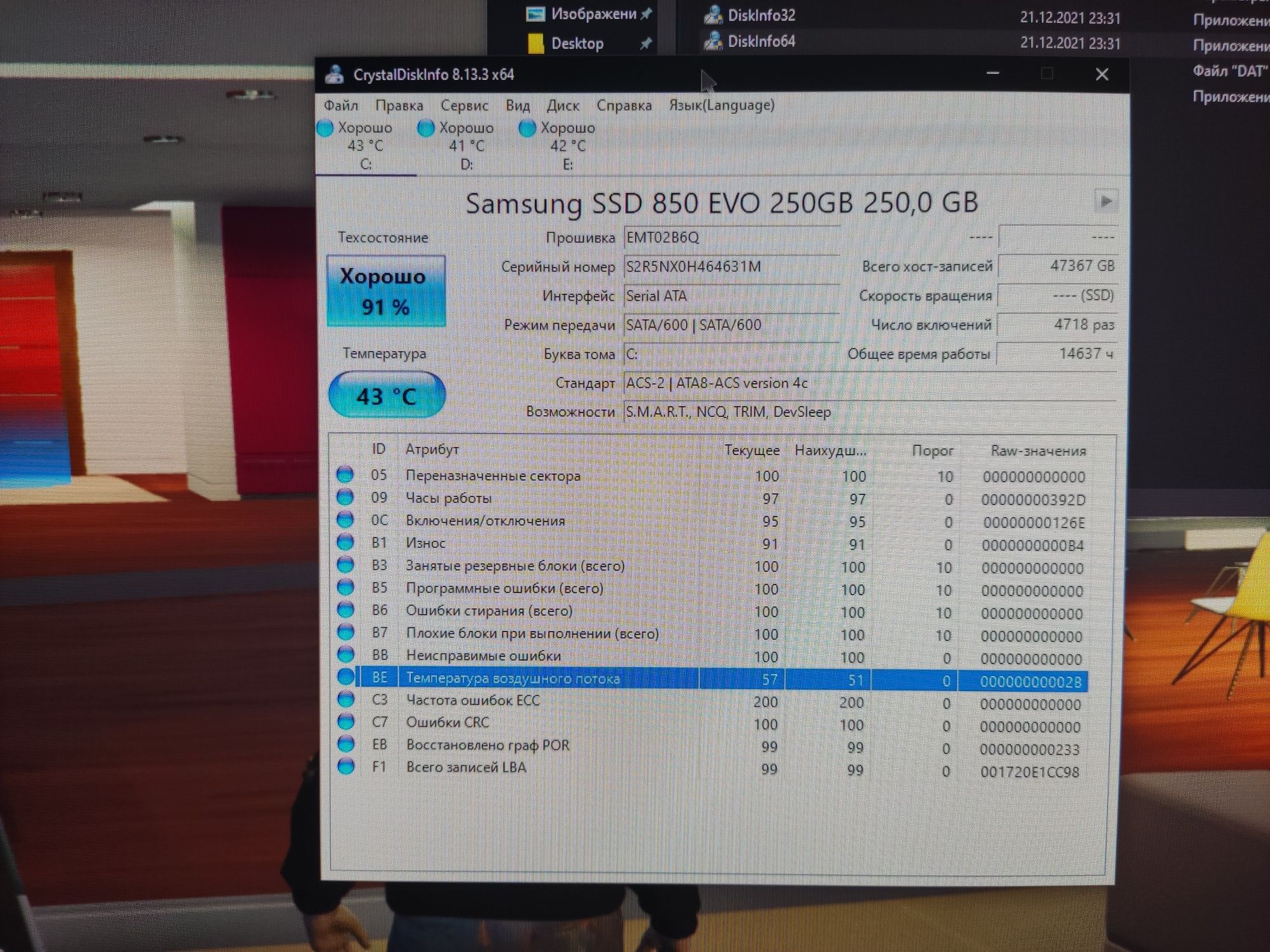Open the Правка menu

[399, 105]
